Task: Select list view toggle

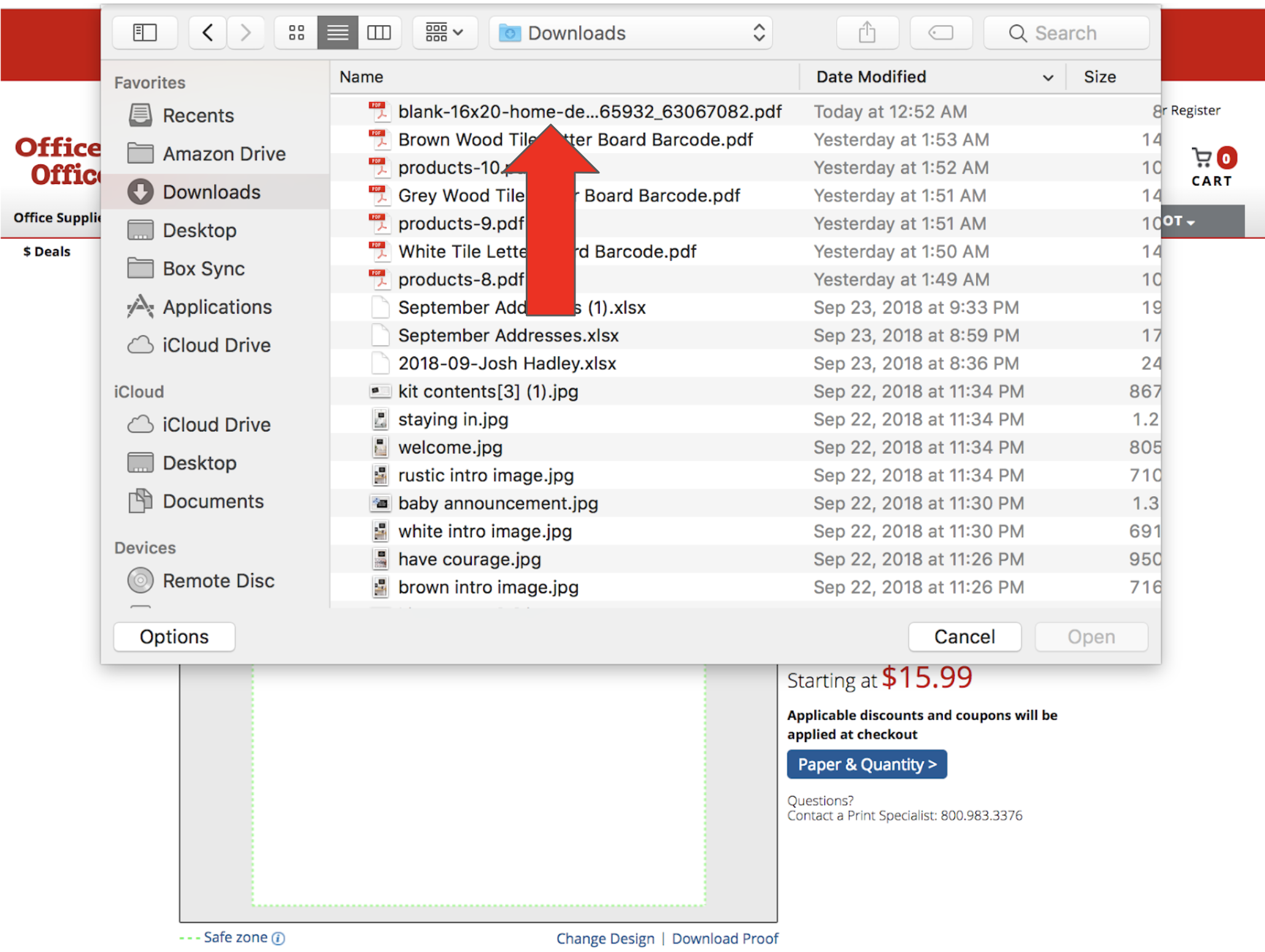Action: tap(337, 33)
